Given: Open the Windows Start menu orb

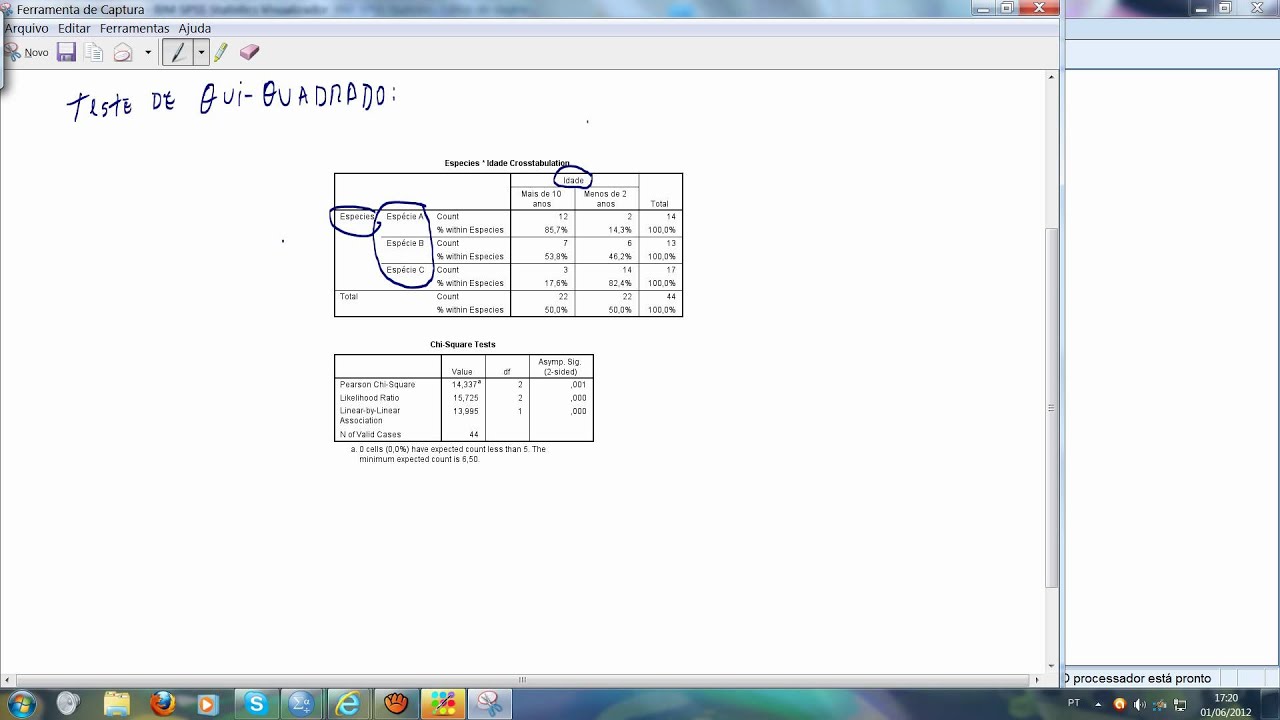Looking at the screenshot, I should 21,704.
